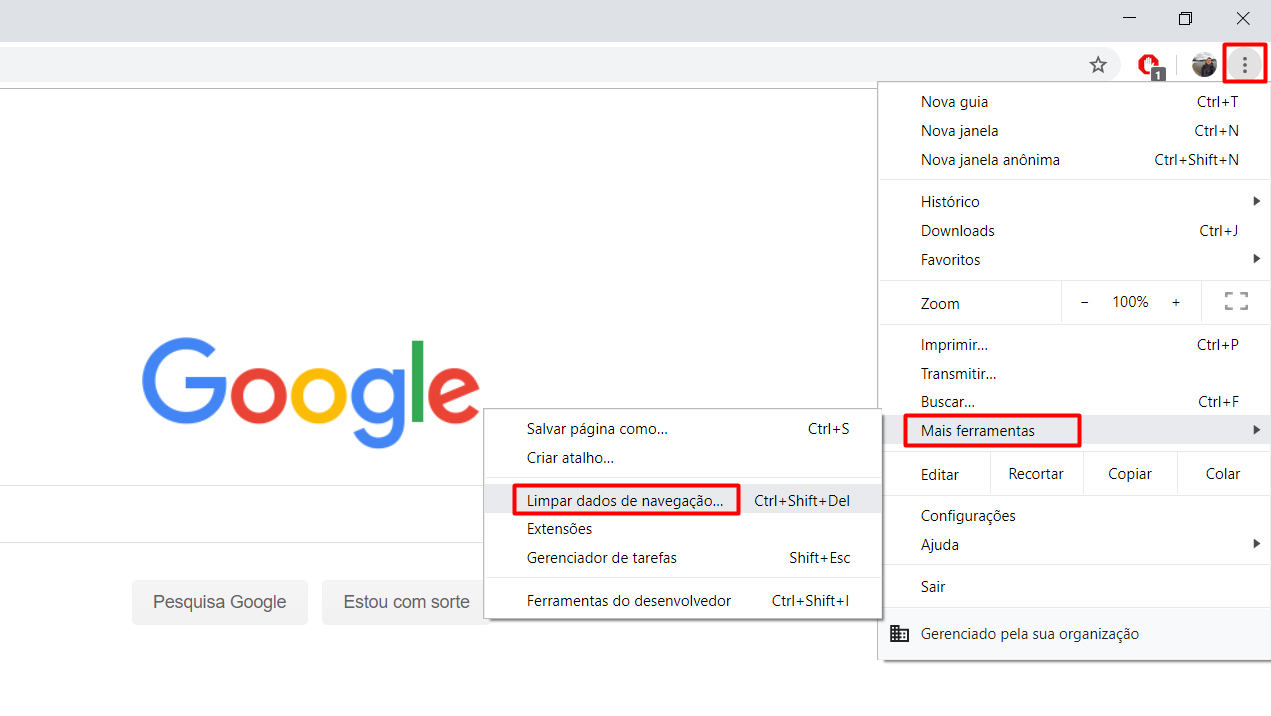Click the organization building icon
The width and height of the screenshot is (1271, 716).
[899, 633]
